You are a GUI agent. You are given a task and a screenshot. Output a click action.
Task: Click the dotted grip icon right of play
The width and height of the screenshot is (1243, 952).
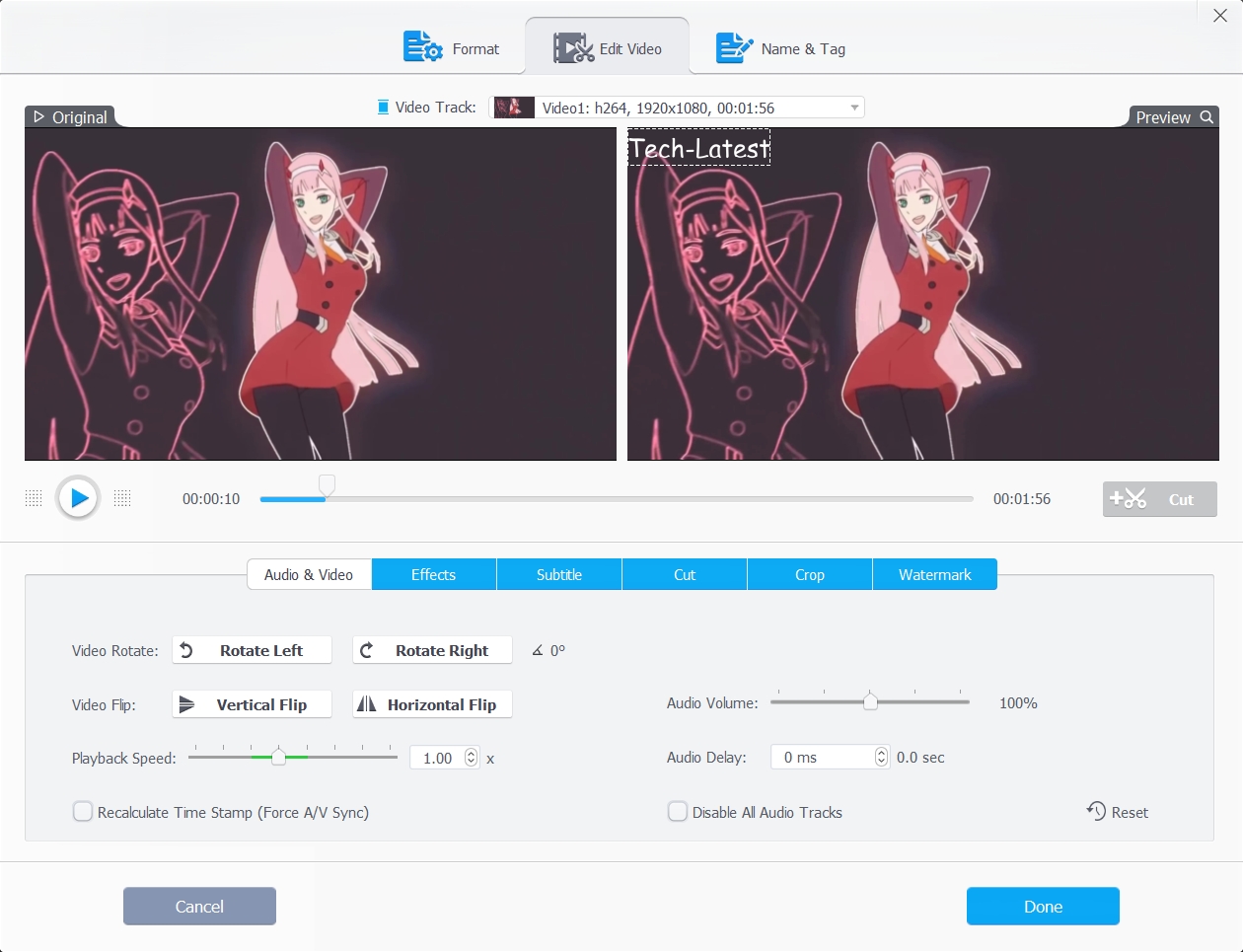pos(122,498)
